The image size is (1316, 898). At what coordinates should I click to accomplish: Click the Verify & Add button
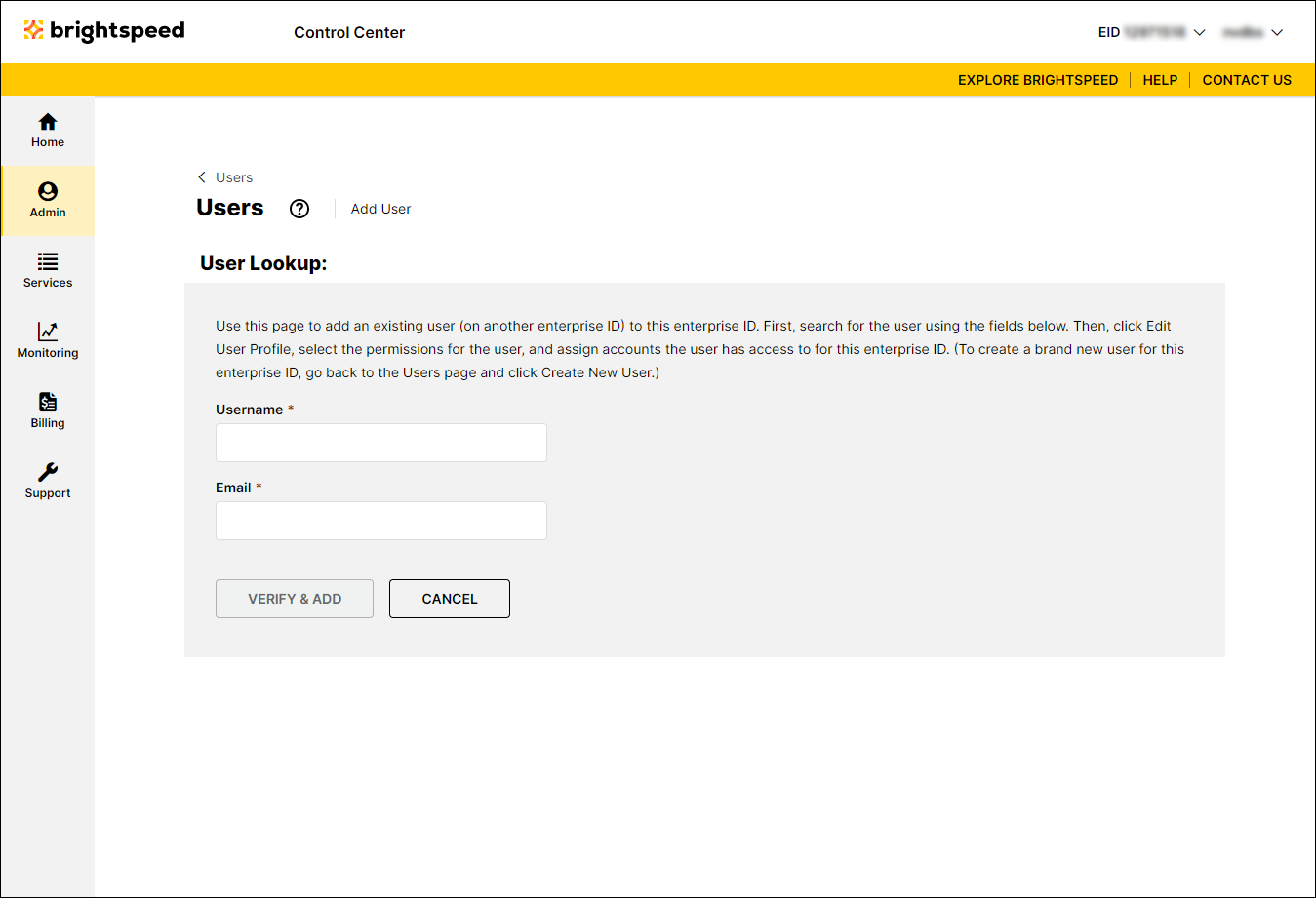[295, 599]
